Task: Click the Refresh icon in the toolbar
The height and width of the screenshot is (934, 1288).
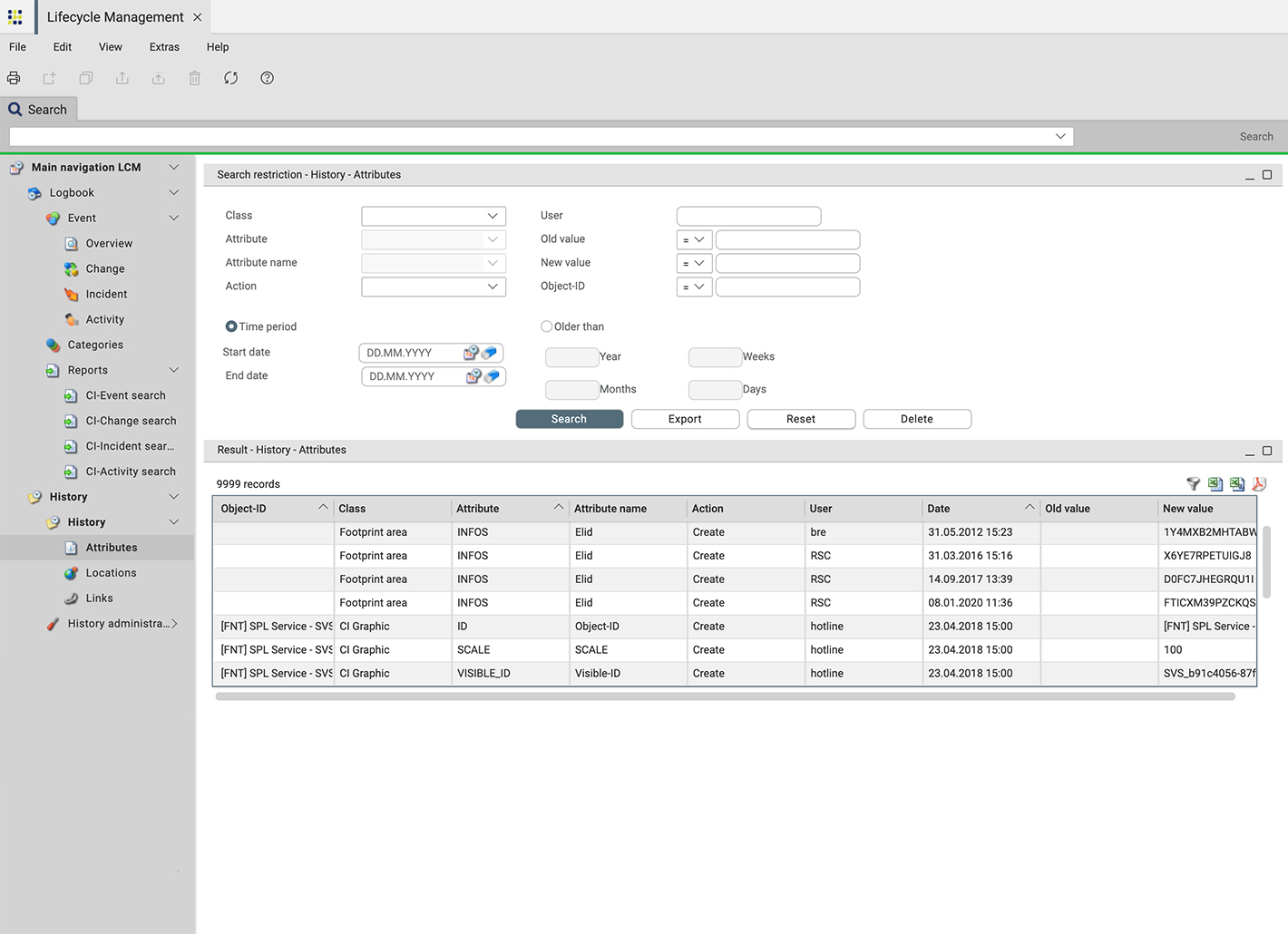Action: (230, 78)
